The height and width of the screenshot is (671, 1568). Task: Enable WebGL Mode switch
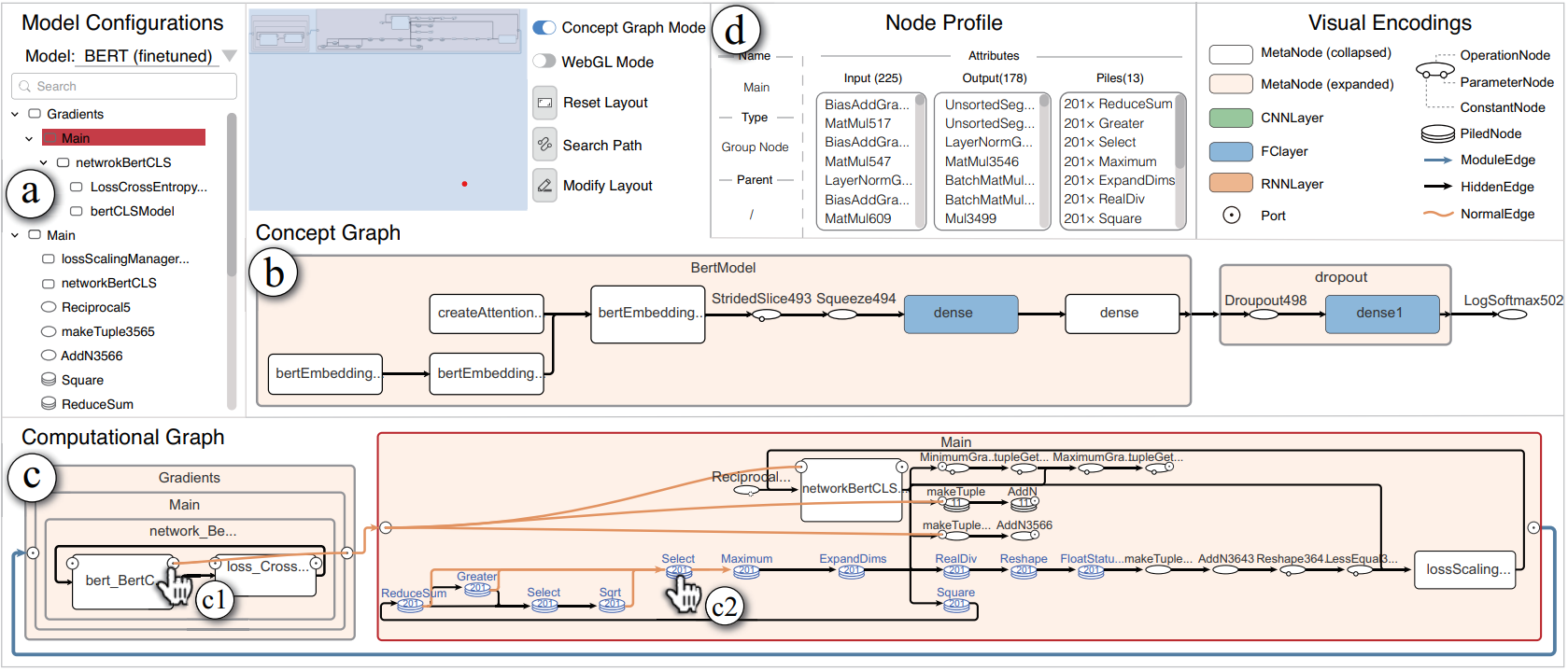[544, 61]
